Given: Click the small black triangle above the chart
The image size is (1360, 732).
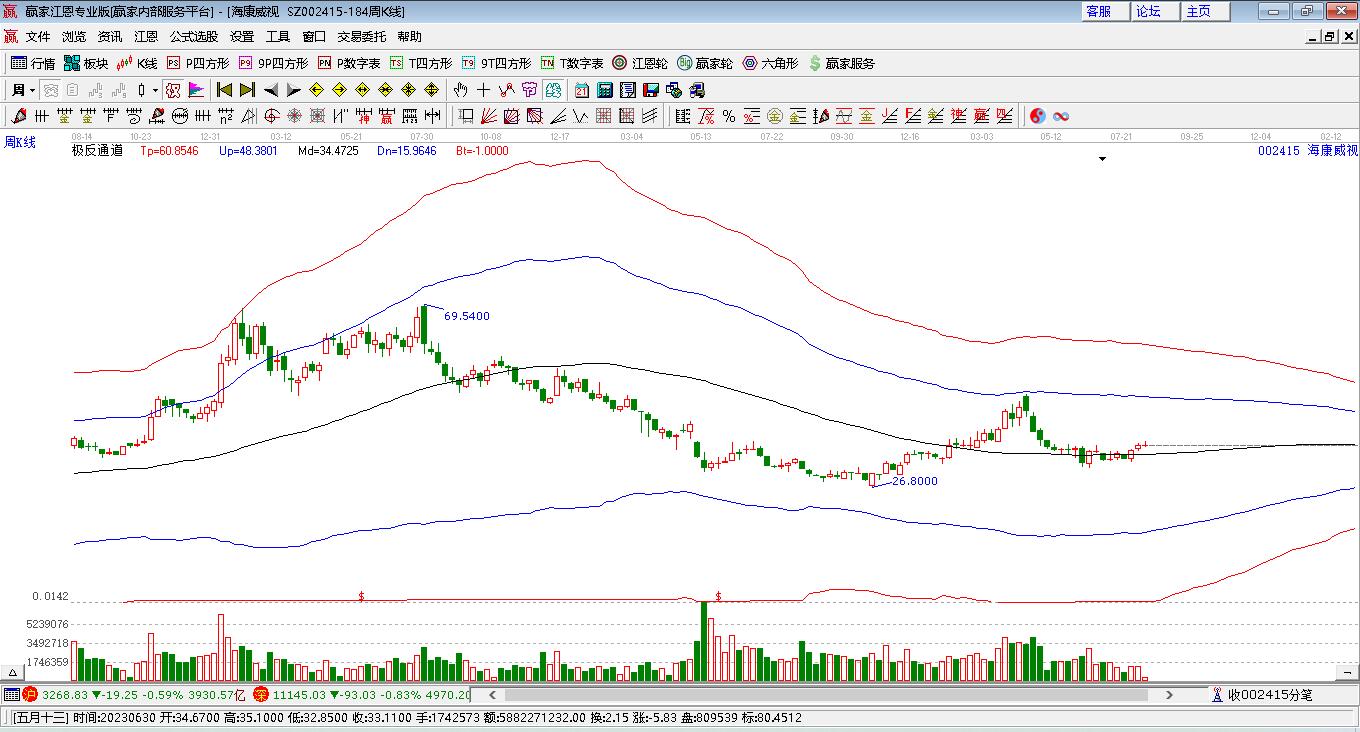Looking at the screenshot, I should tap(1102, 159).
